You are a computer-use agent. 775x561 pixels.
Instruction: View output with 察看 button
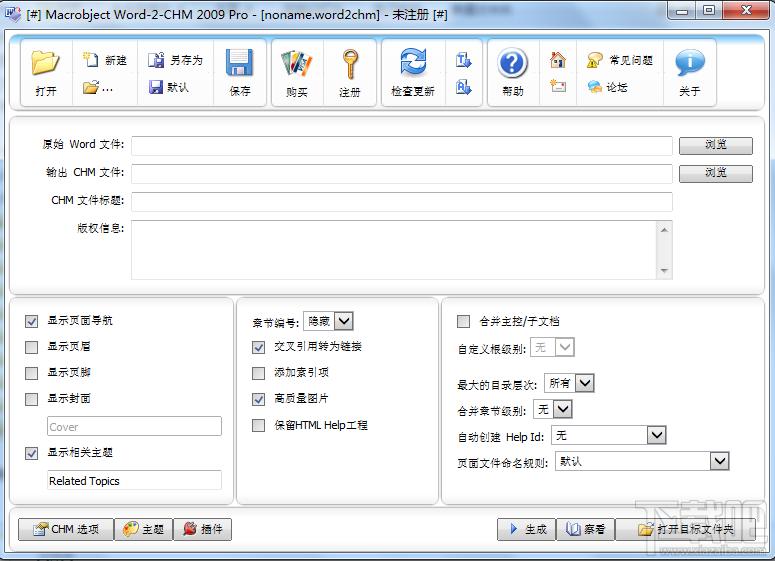click(586, 529)
